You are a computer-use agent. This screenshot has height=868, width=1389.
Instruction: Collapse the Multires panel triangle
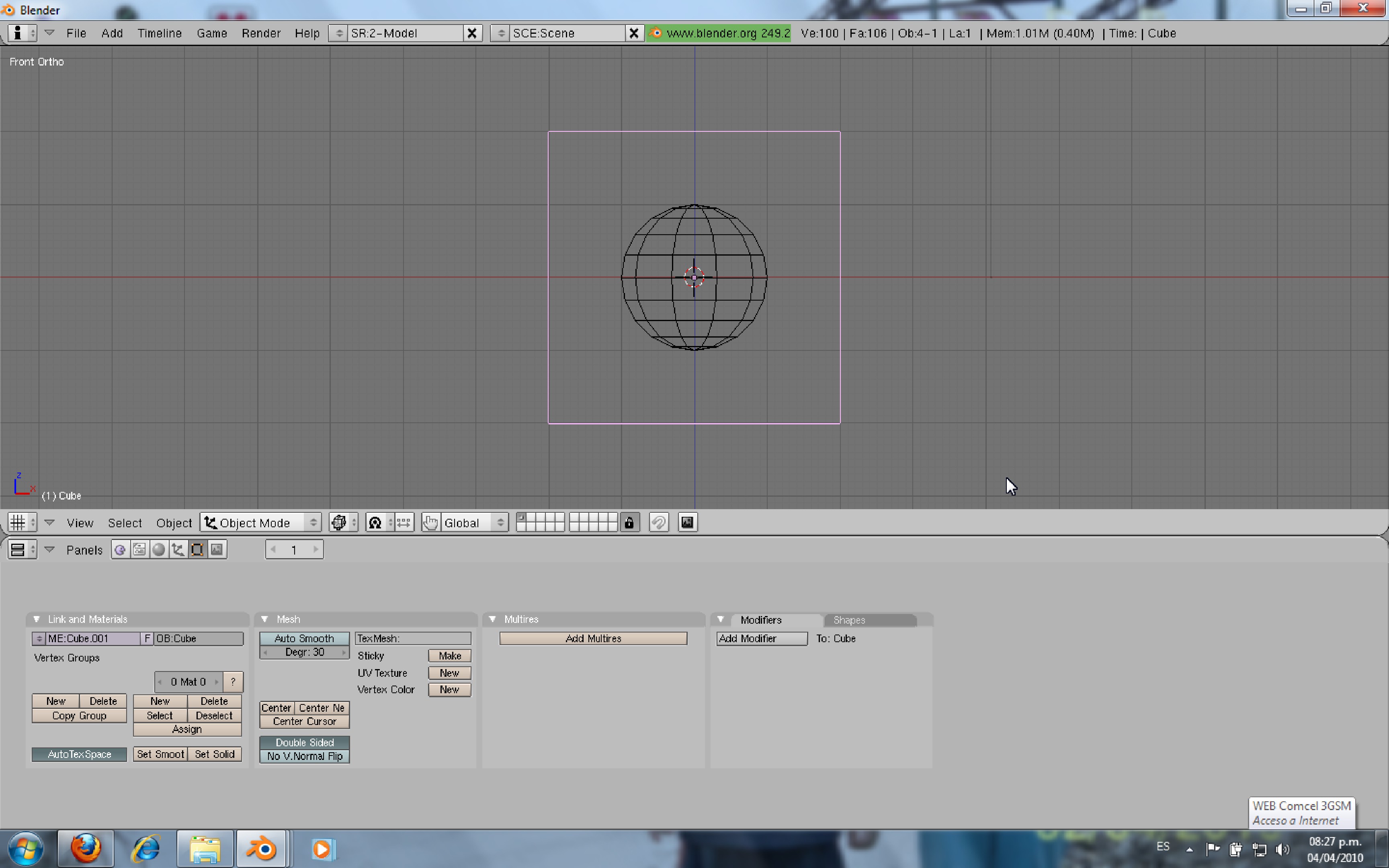492,619
